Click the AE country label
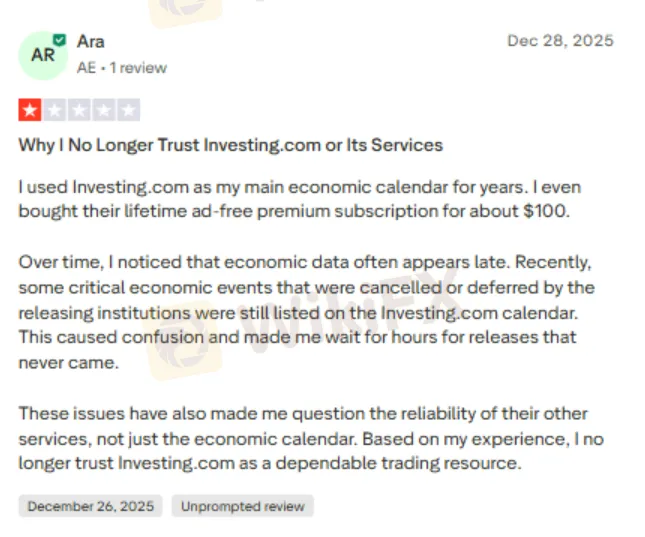The width and height of the screenshot is (645, 537). tap(86, 68)
